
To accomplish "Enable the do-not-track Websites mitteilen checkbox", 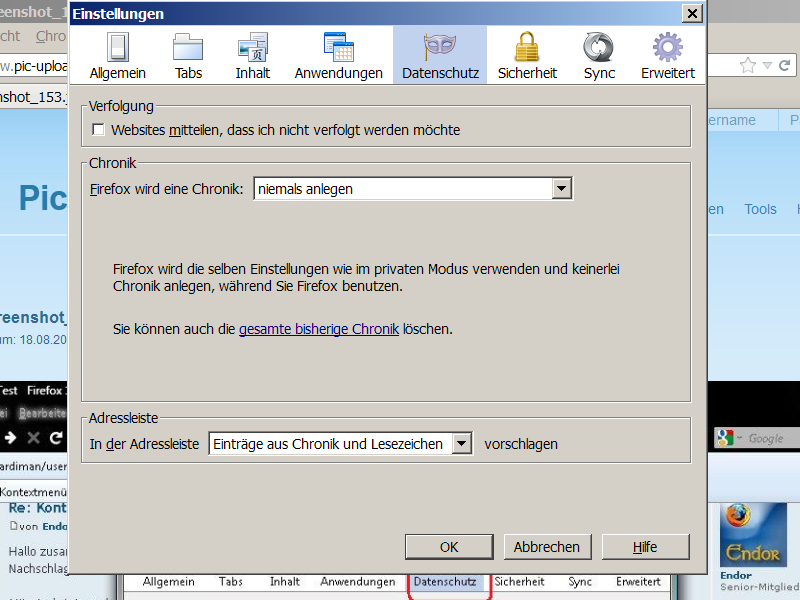I will 98,130.
